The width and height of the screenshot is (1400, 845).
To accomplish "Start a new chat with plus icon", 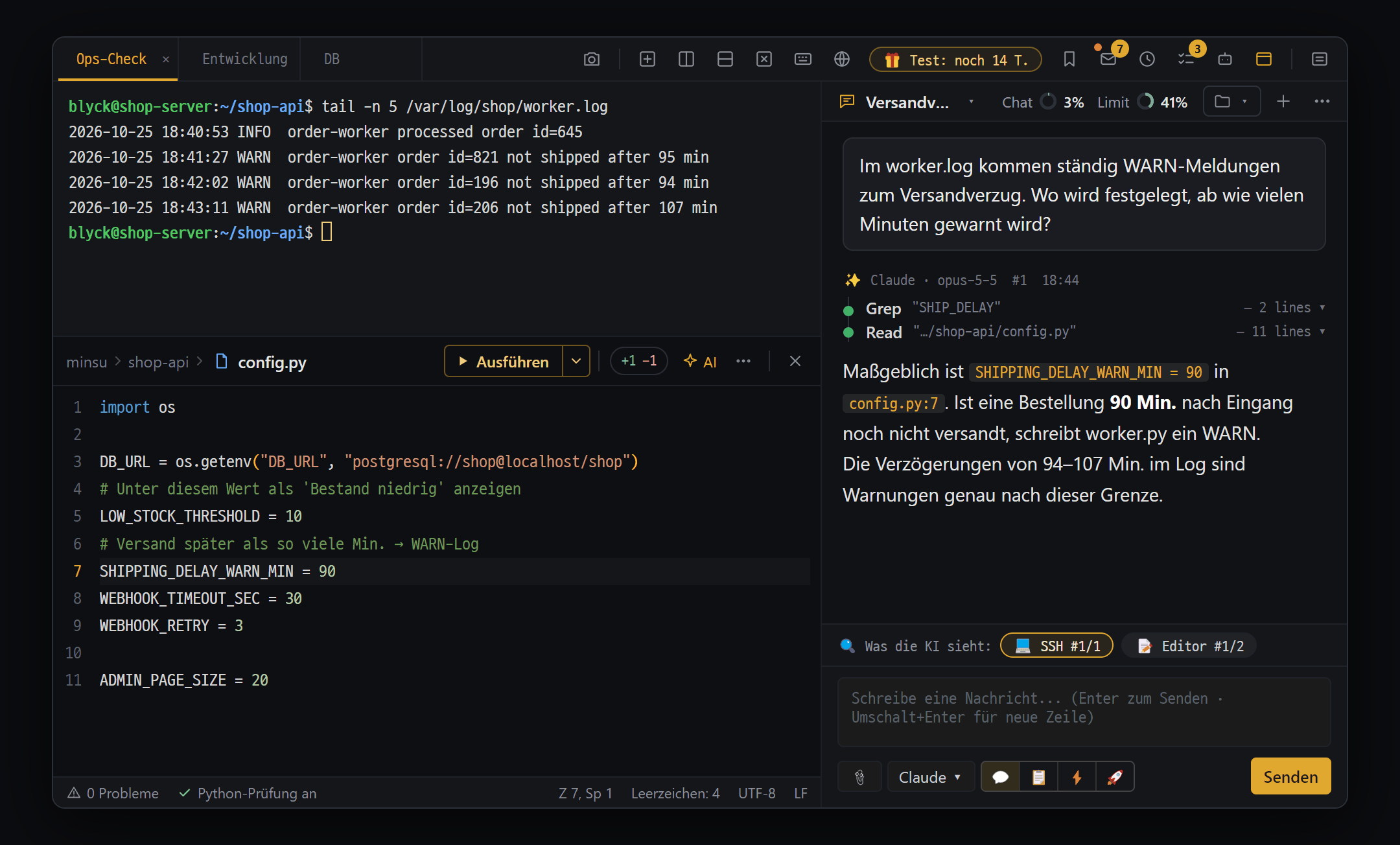I will 1283,102.
